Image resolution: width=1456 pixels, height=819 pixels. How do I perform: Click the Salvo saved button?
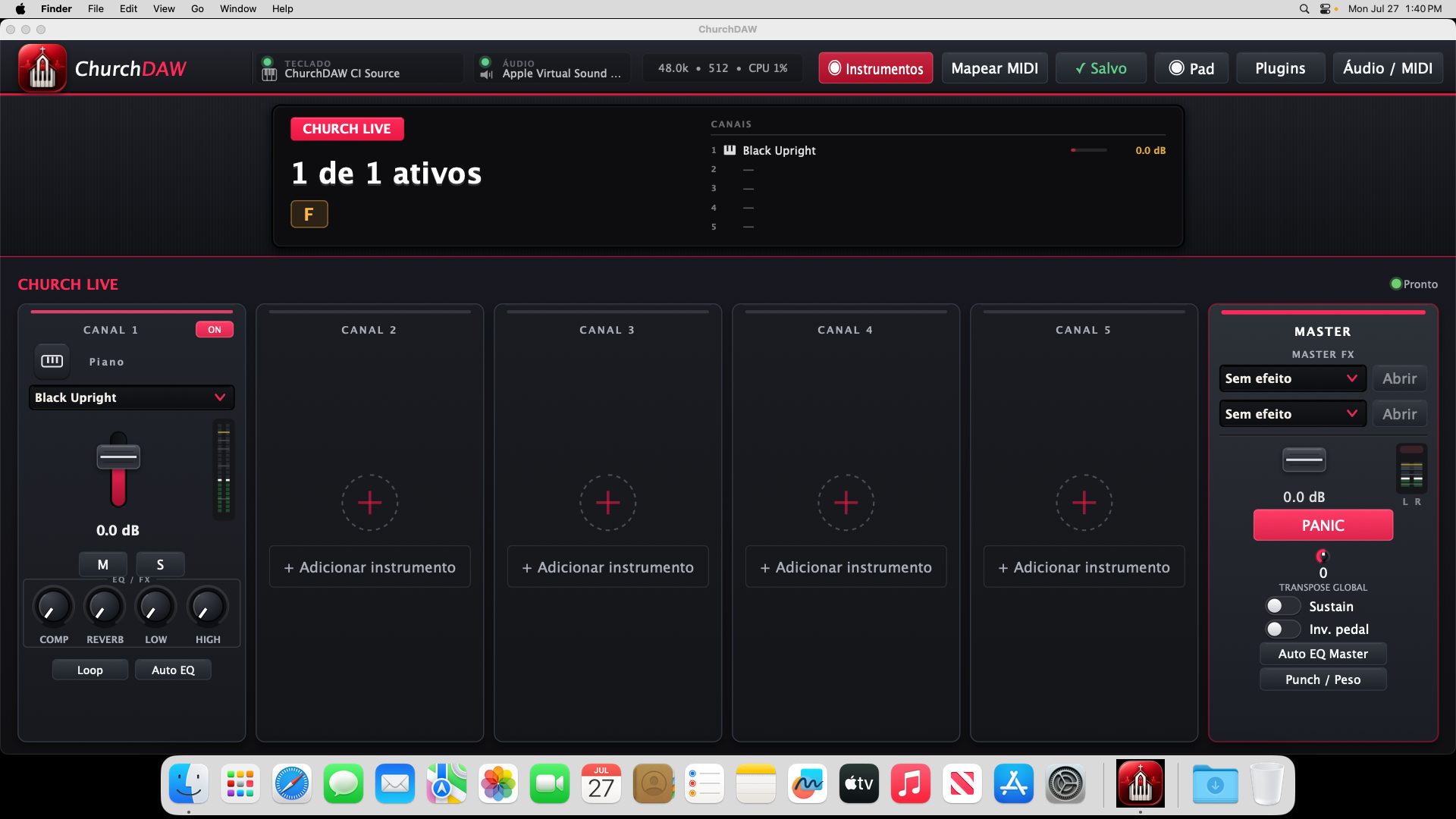pyautogui.click(x=1101, y=68)
